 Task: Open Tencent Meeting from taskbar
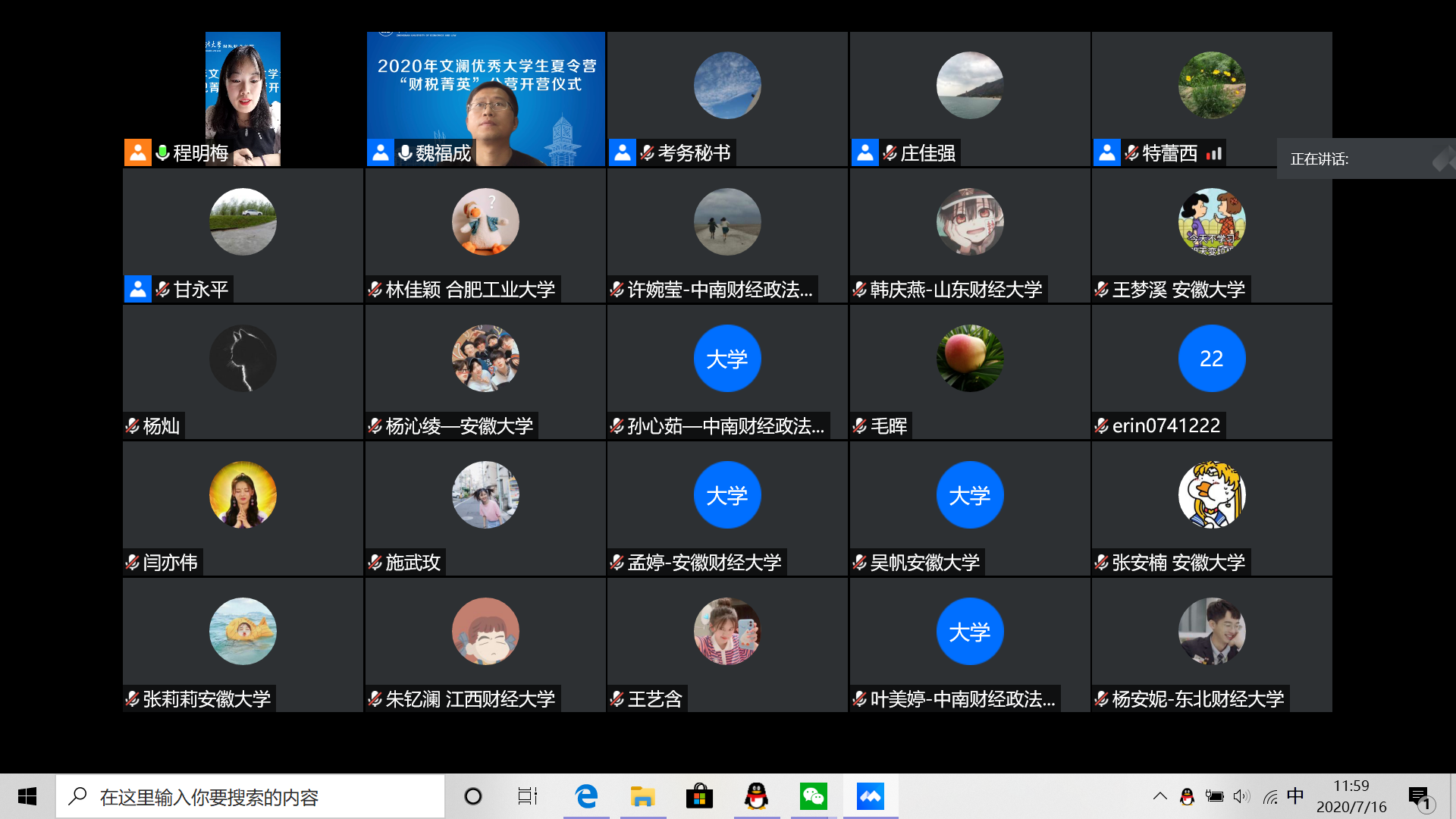click(x=870, y=796)
